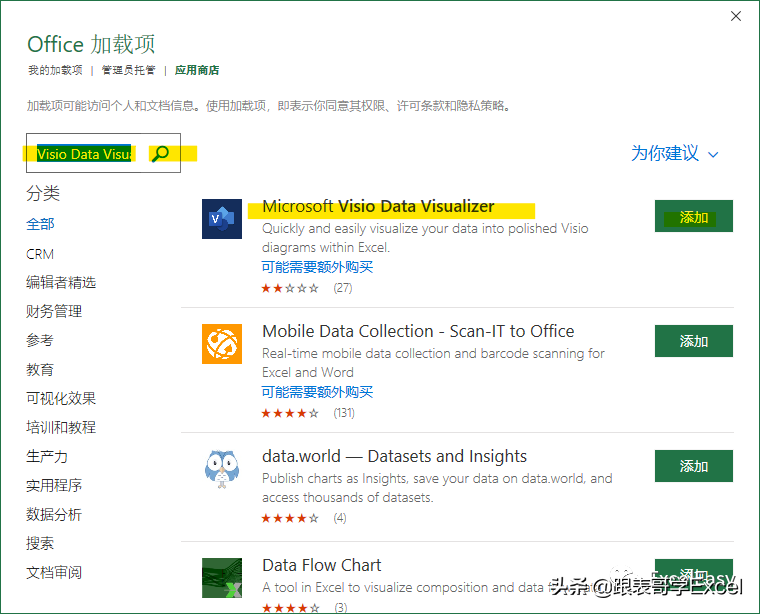This screenshot has height=614, width=760.
Task: Select the 实用程序 category
Action: (54, 485)
